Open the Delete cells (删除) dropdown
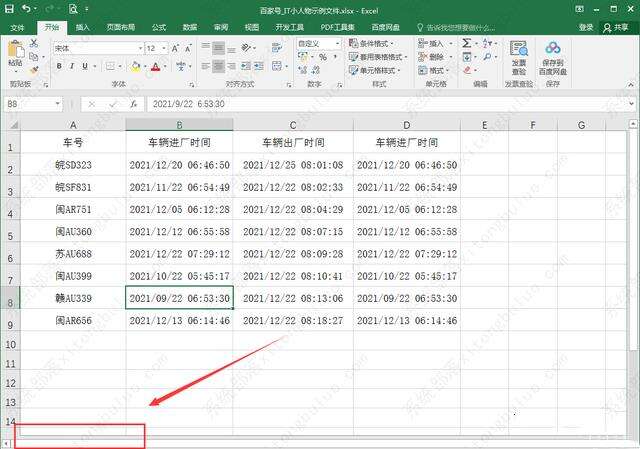Image resolution: width=640 pixels, height=449 pixels. click(435, 57)
